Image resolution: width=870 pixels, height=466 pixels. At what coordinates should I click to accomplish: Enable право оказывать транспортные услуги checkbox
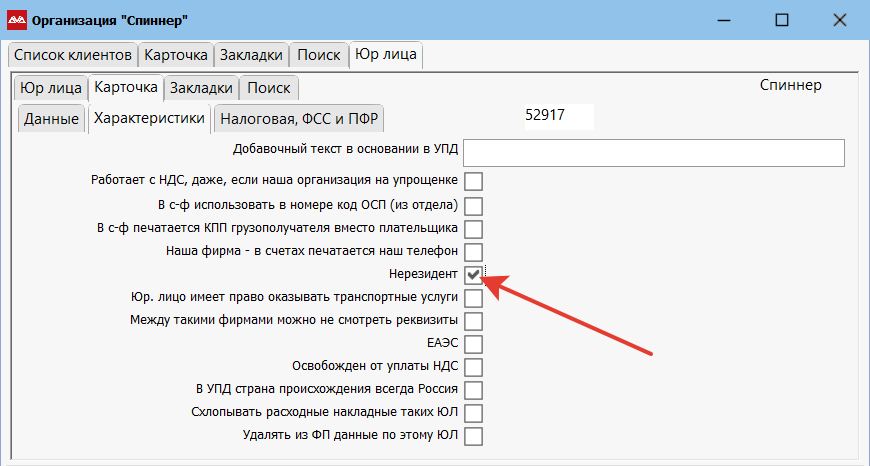(473, 297)
